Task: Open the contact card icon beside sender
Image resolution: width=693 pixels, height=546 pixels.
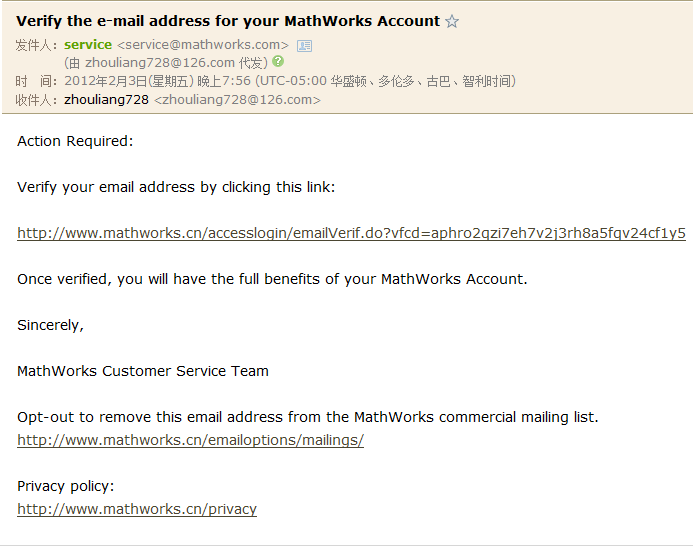Action: (305, 45)
